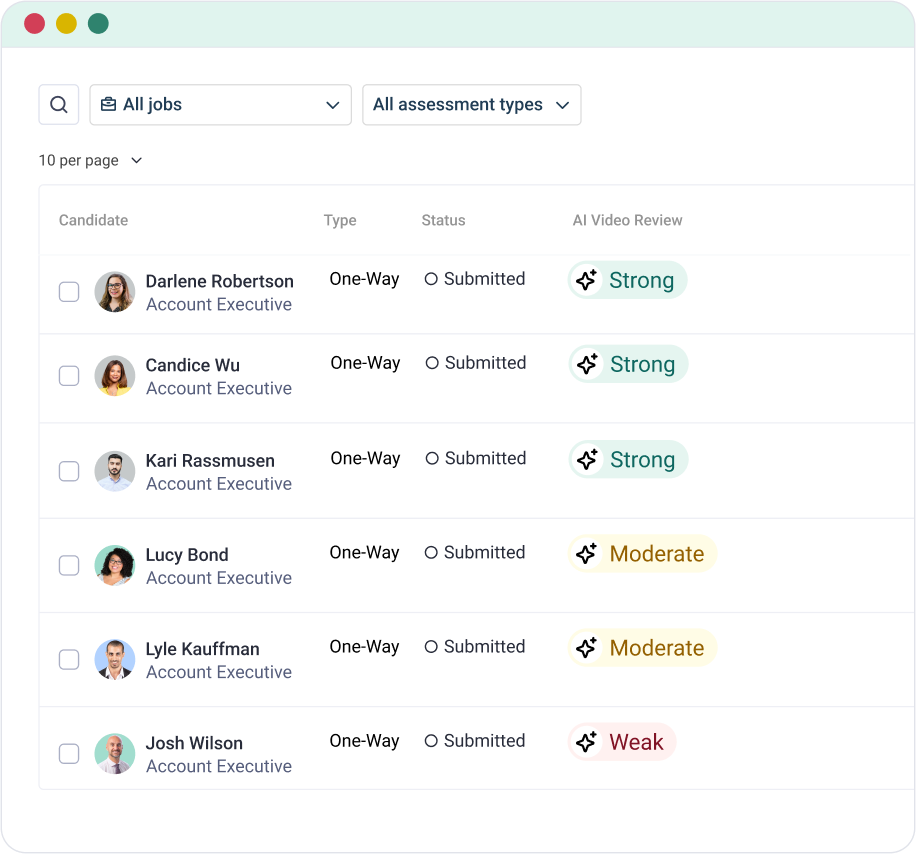The width and height of the screenshot is (916, 854).
Task: Click One-Way type in Lyle Kauffman's row
Action: pos(365,647)
